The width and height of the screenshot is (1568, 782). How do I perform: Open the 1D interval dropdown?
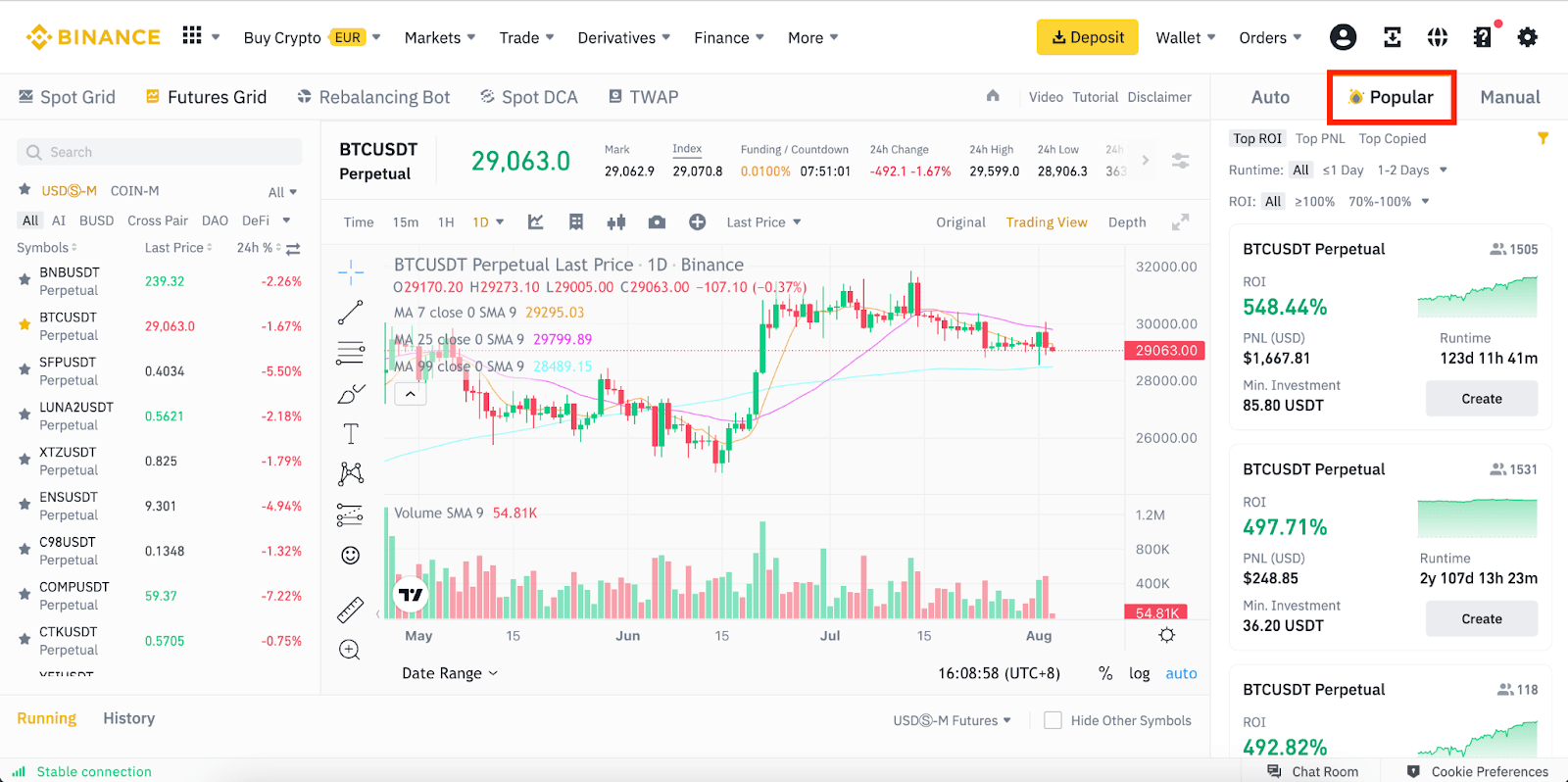point(488,222)
